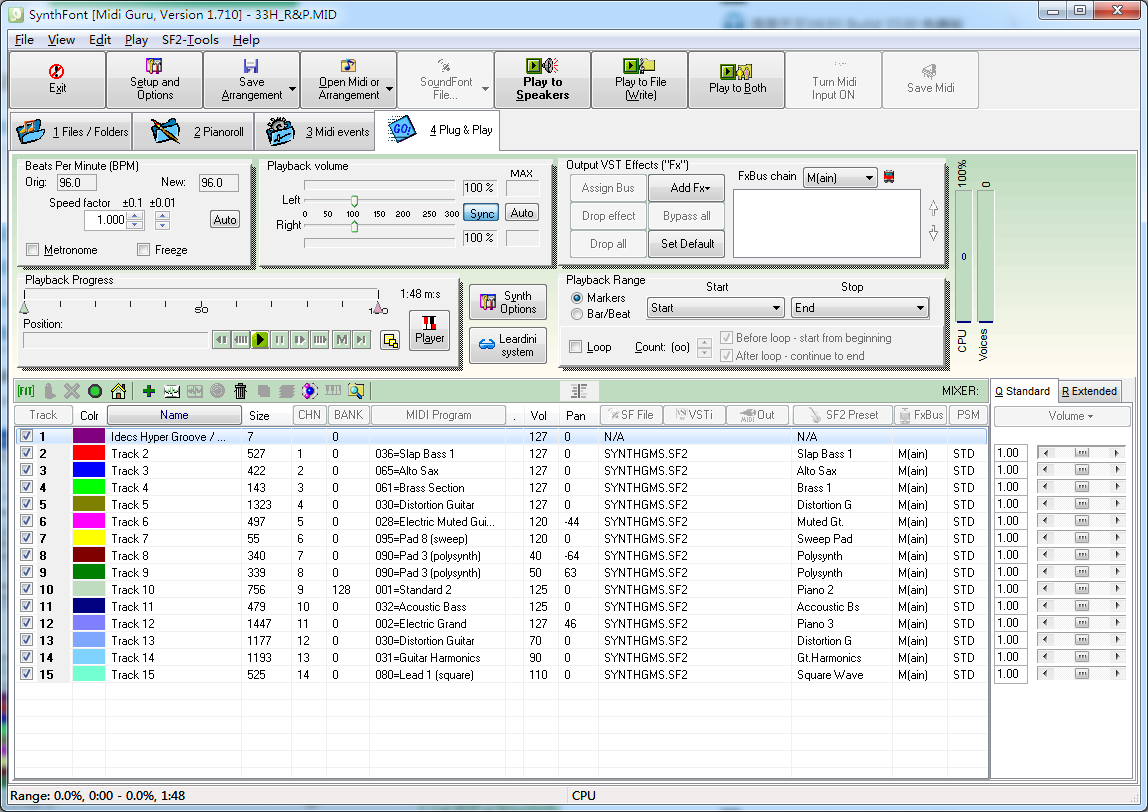Click the Name column header

[x=174, y=414]
